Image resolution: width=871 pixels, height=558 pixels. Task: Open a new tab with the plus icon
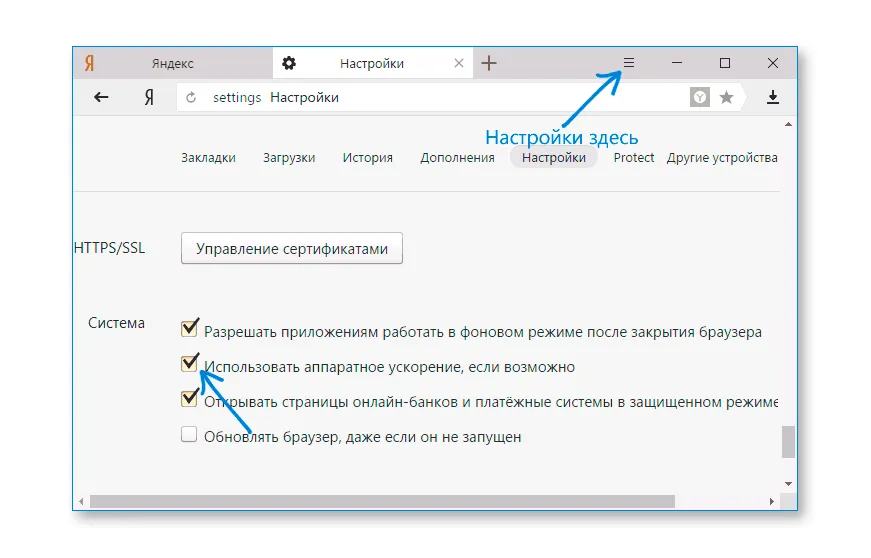[489, 63]
